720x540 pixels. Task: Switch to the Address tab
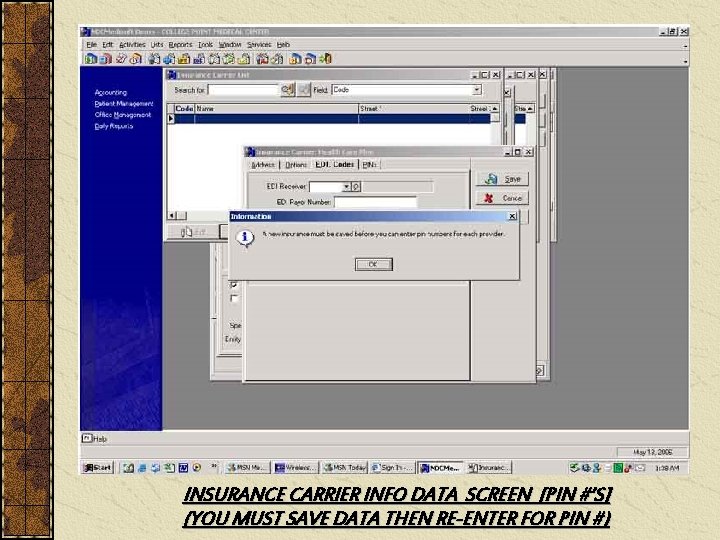click(x=263, y=165)
